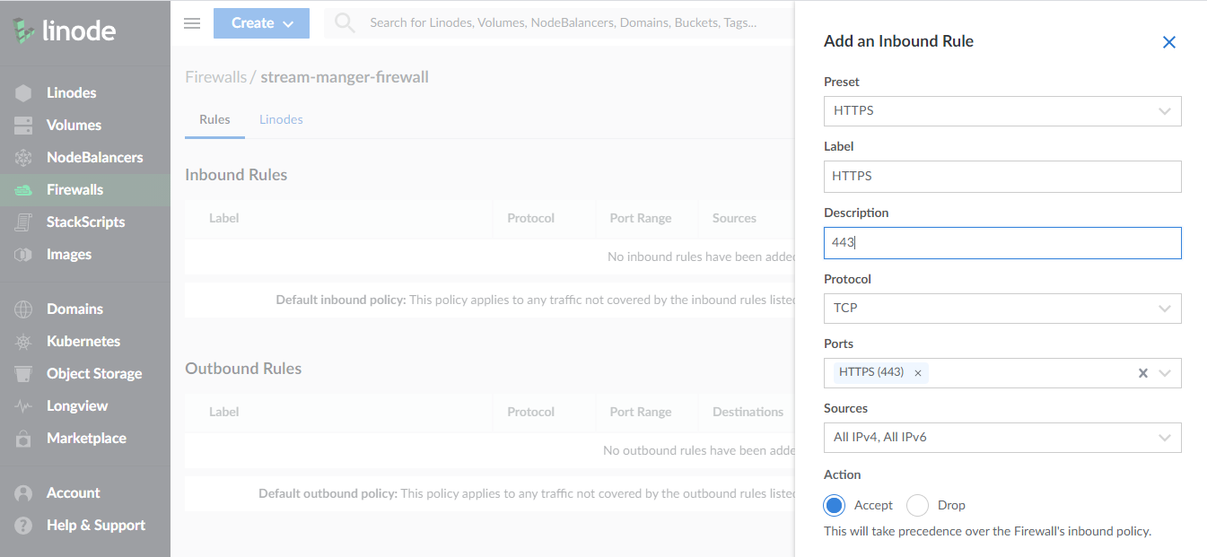Select the Drop action radio button
This screenshot has width=1207, height=557.
(x=918, y=505)
